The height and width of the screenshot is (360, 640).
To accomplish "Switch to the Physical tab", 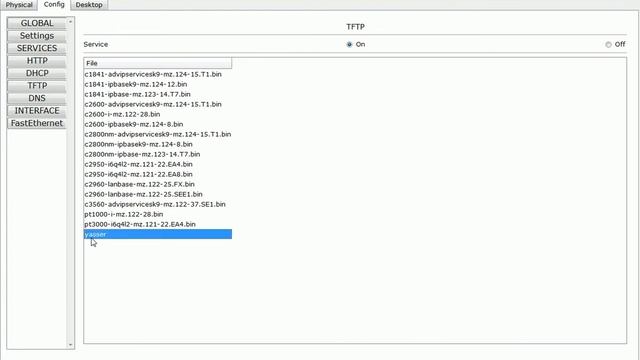I will pos(19,5).
